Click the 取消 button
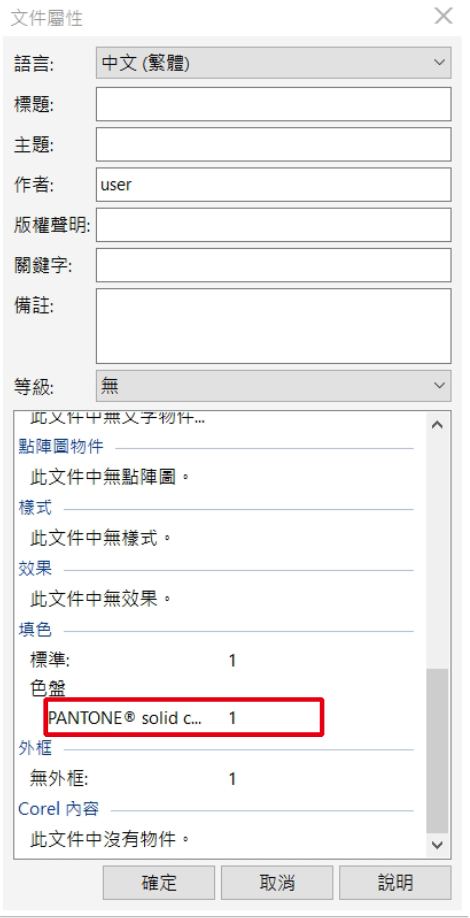 pos(277,882)
